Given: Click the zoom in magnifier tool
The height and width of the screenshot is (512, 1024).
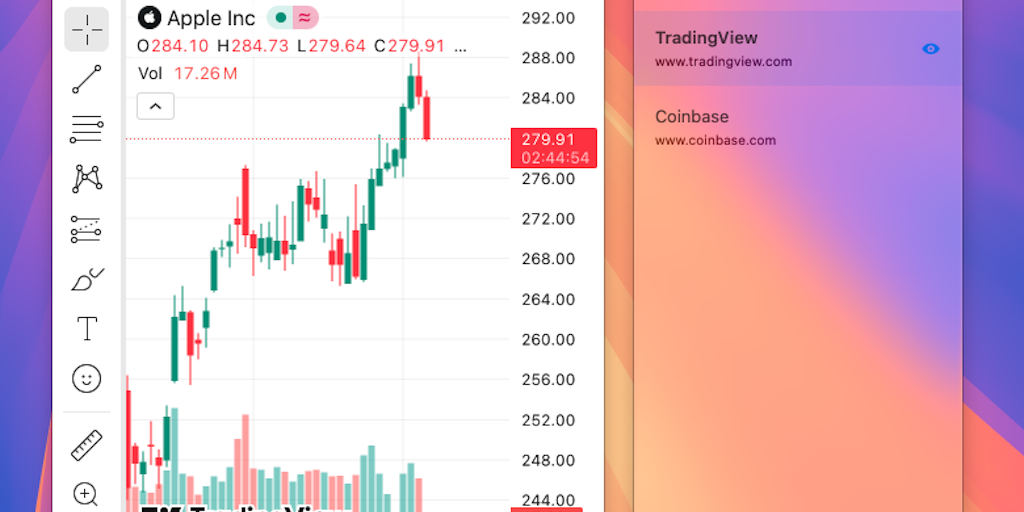Looking at the screenshot, I should (x=87, y=493).
